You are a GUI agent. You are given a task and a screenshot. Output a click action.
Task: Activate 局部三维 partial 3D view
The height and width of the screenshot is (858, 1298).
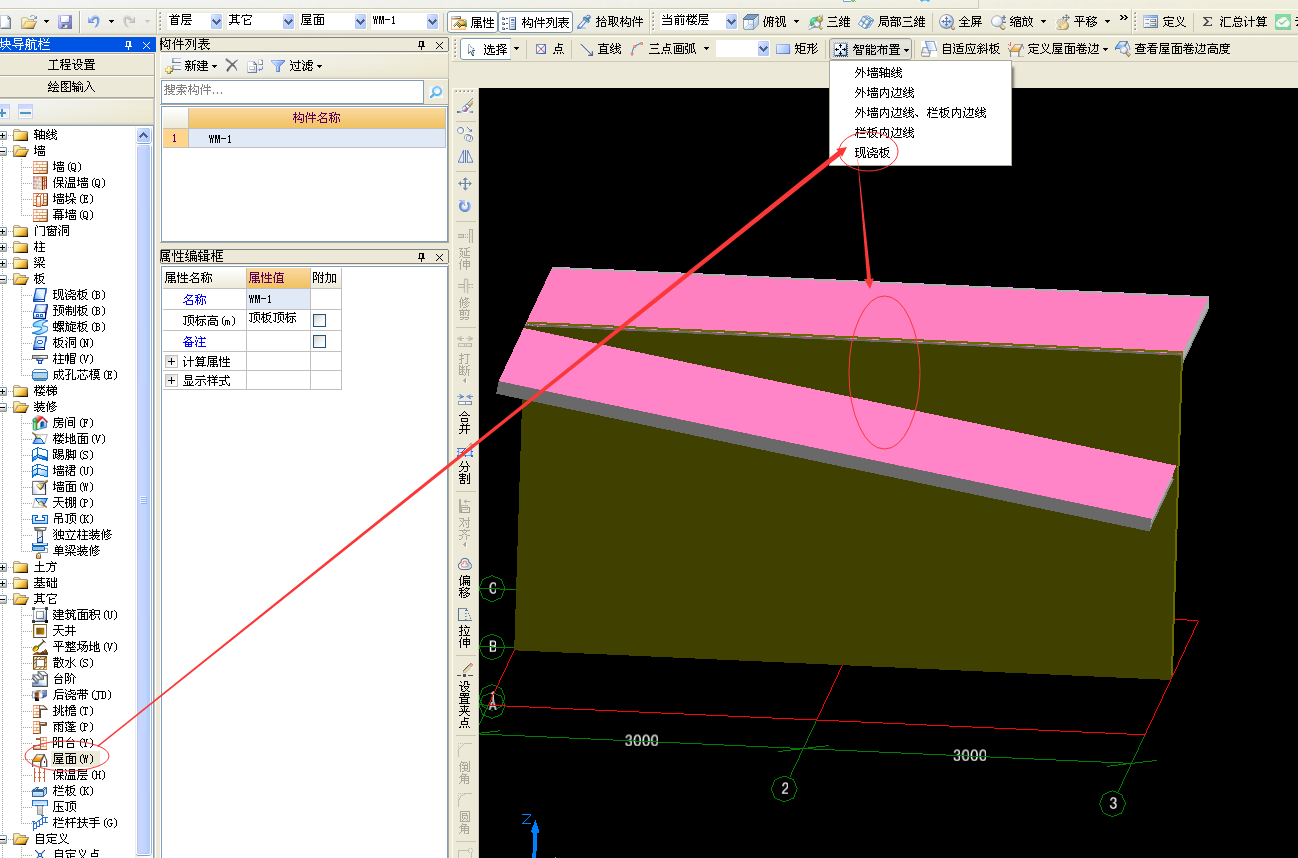tap(892, 22)
